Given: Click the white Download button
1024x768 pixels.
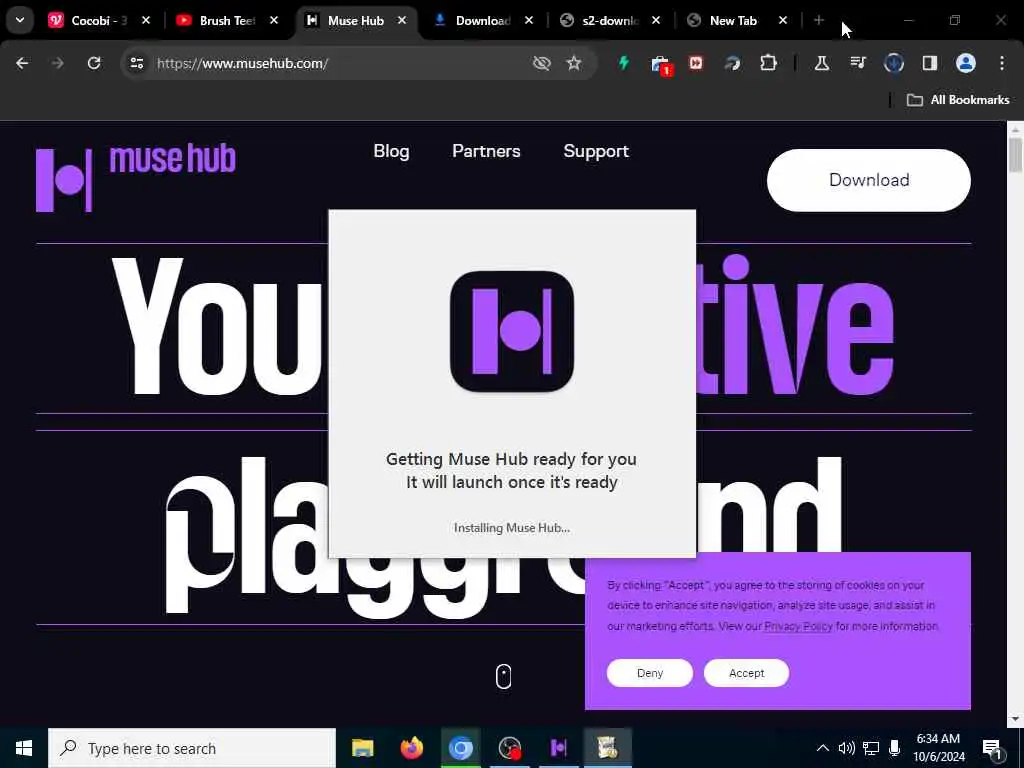Looking at the screenshot, I should pyautogui.click(x=869, y=180).
